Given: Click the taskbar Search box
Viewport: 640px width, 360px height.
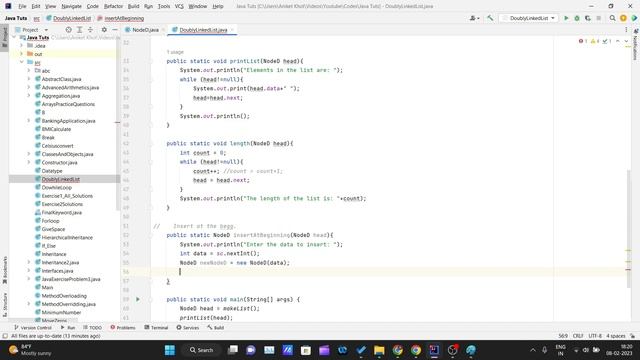Looking at the screenshot, I should [202, 350].
